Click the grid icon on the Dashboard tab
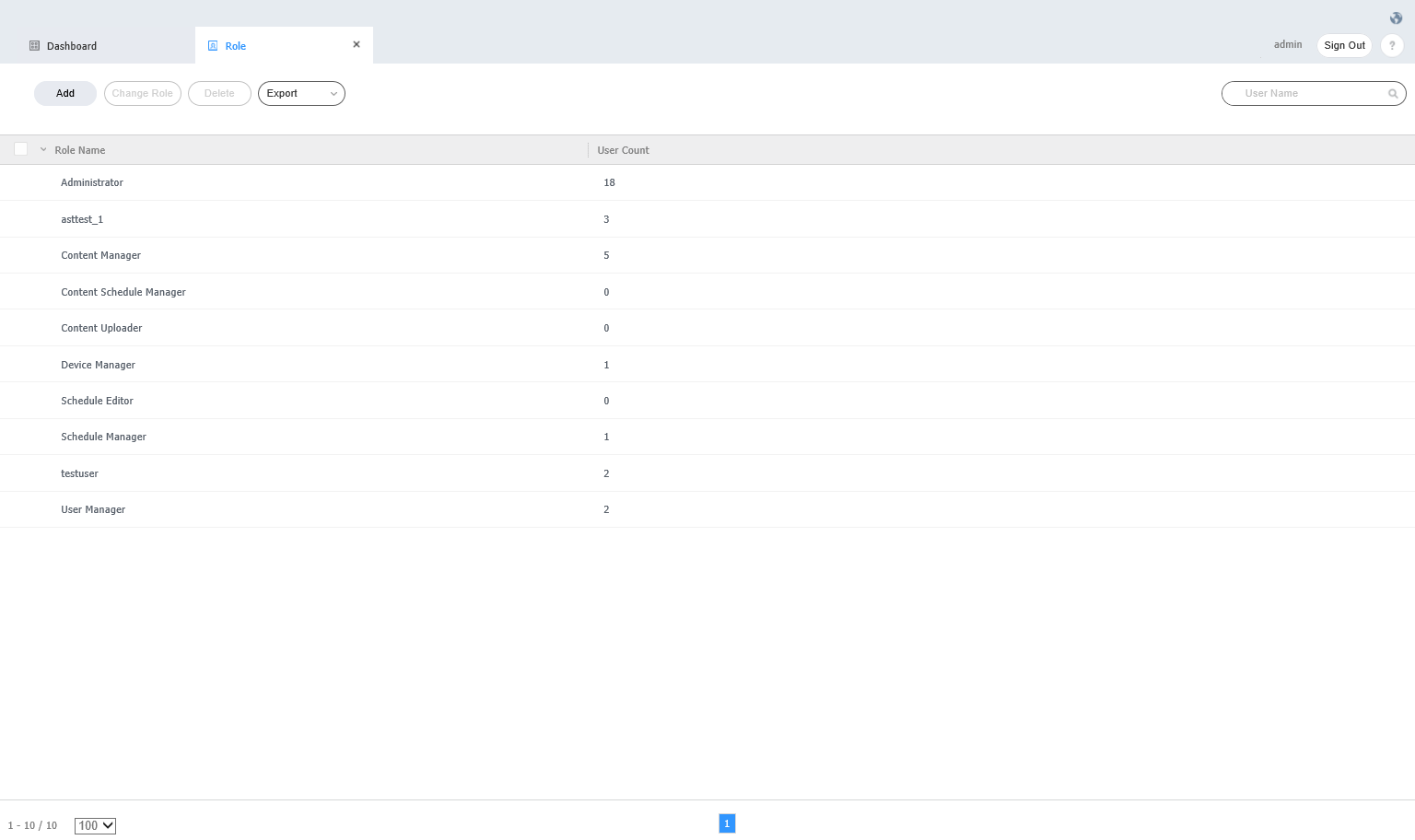1415x840 pixels. tap(34, 44)
